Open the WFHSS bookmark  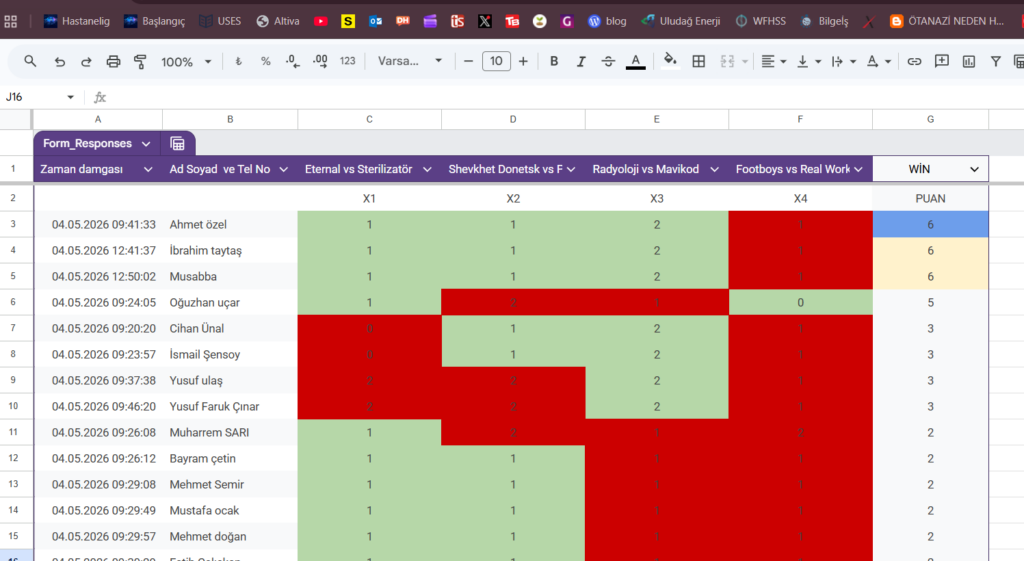[x=760, y=21]
